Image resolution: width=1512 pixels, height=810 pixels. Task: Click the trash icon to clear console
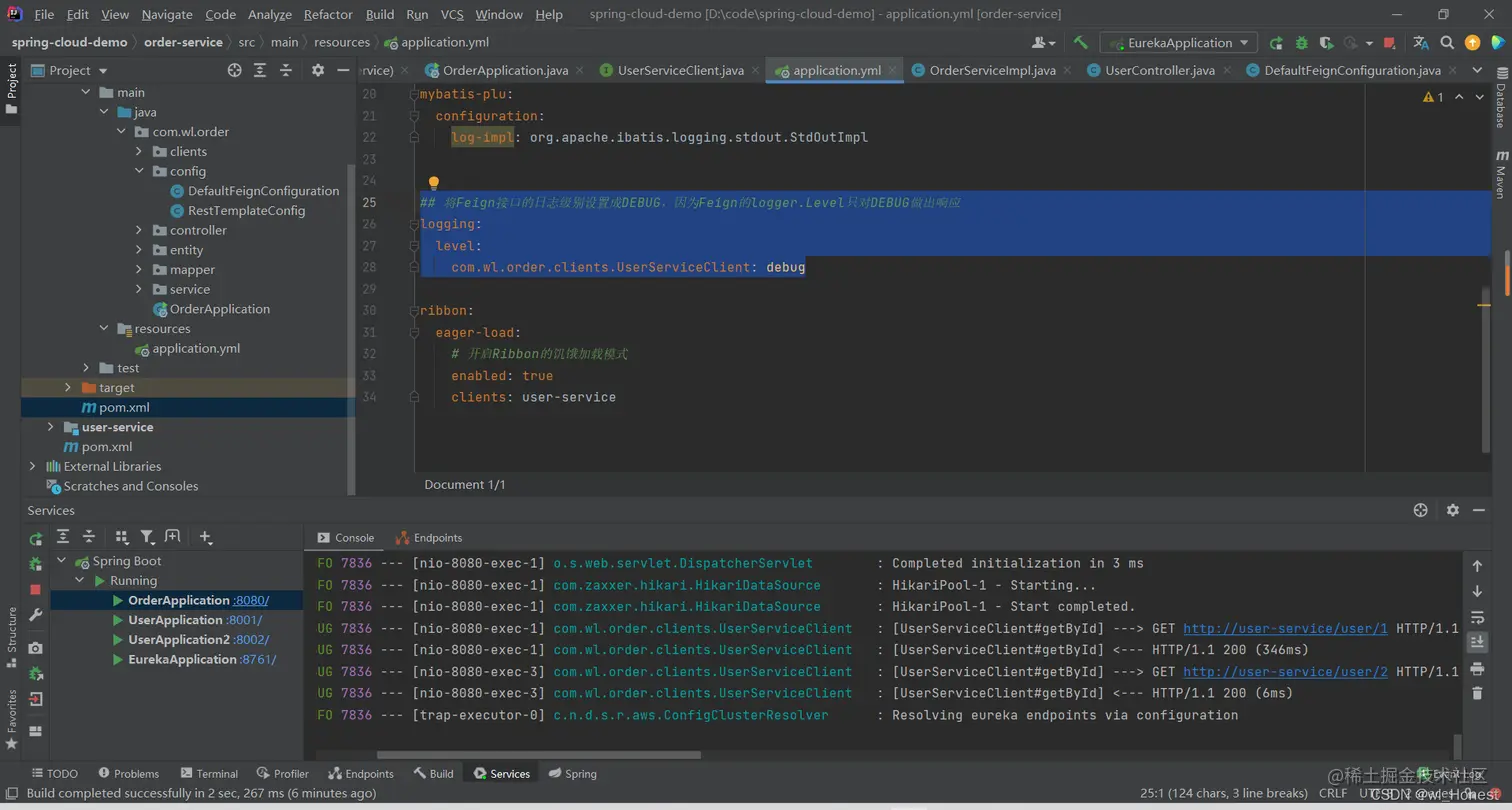pyautogui.click(x=1477, y=693)
